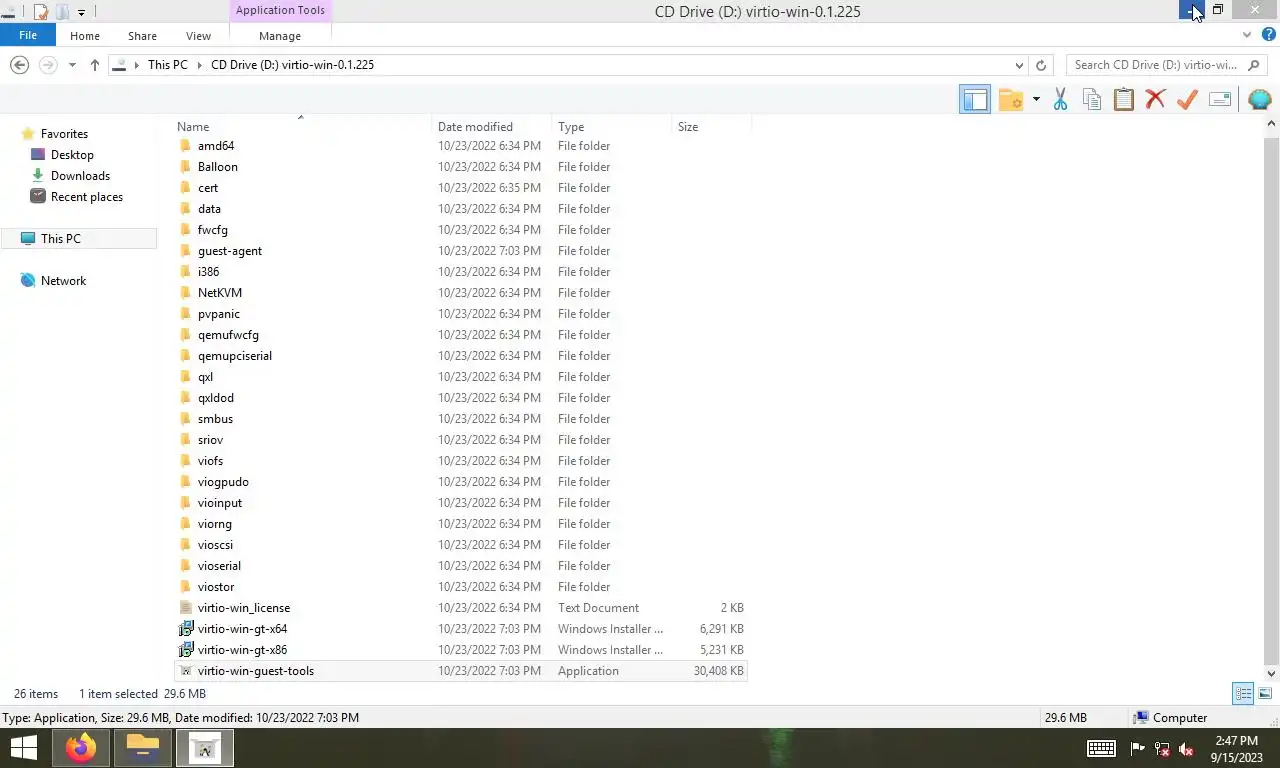Image resolution: width=1280 pixels, height=768 pixels.
Task: Open the address bar history dropdown
Action: point(1019,65)
